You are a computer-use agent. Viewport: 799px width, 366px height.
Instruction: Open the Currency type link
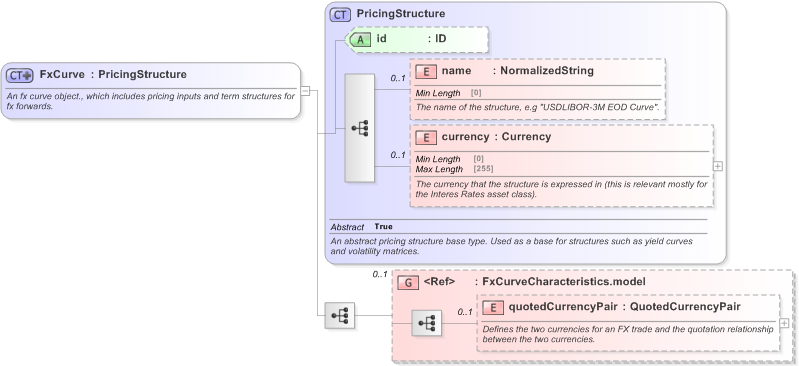[526, 137]
